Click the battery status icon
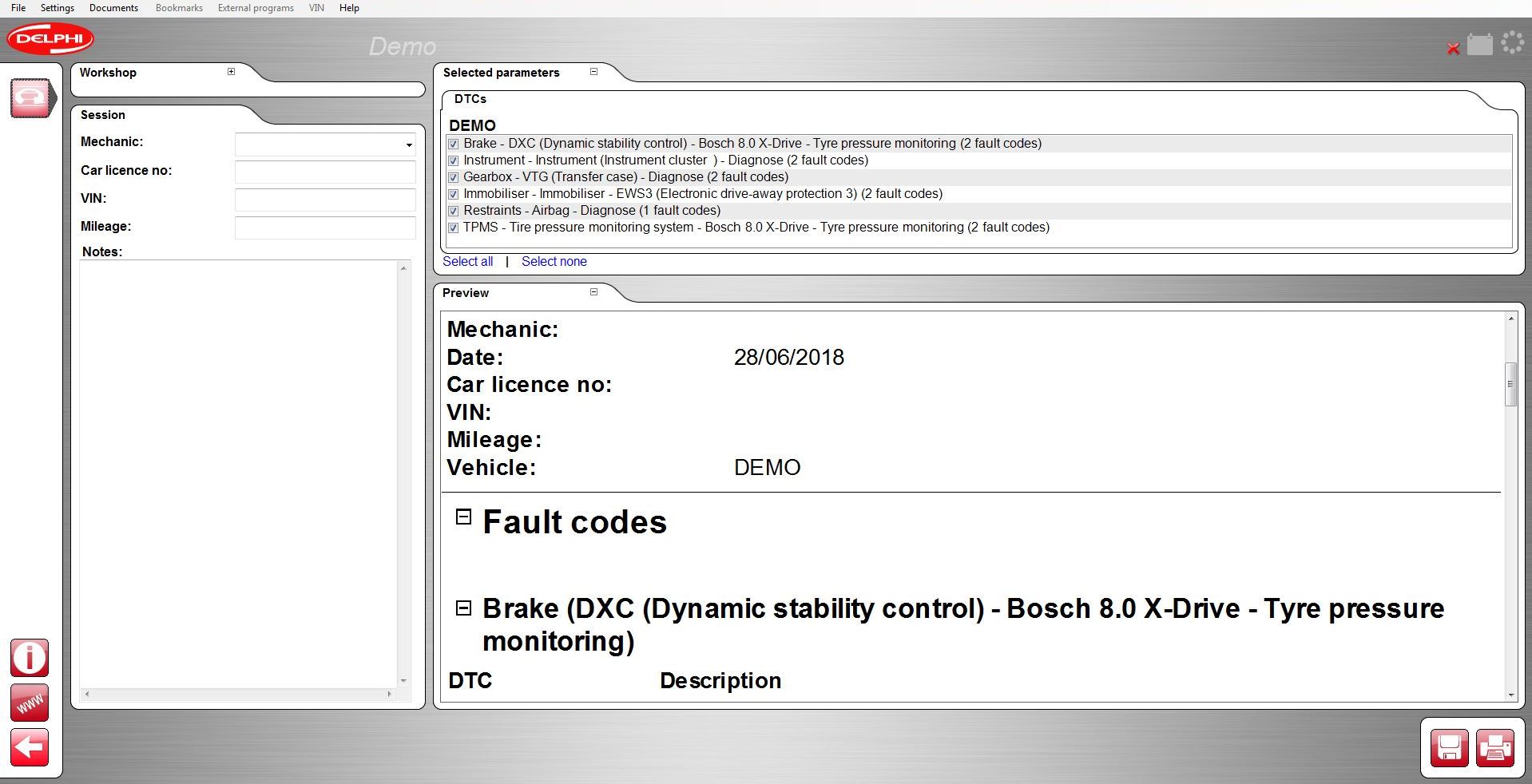The image size is (1532, 784). coord(1479,45)
